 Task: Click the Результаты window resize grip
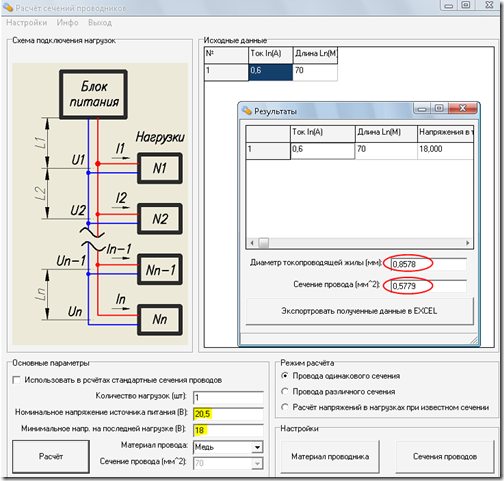(x=474, y=340)
